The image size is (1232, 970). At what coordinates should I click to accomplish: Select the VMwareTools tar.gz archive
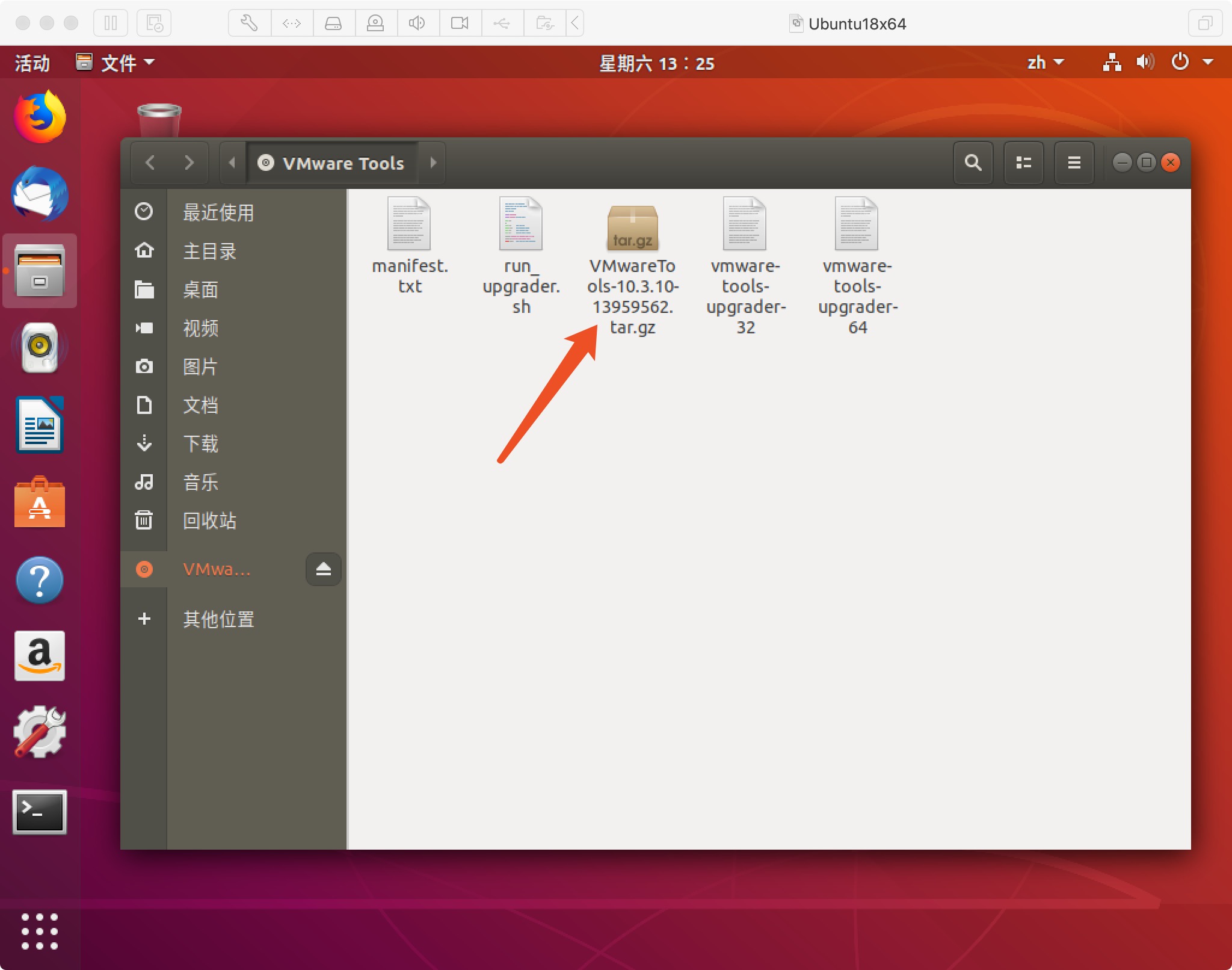[x=633, y=229]
